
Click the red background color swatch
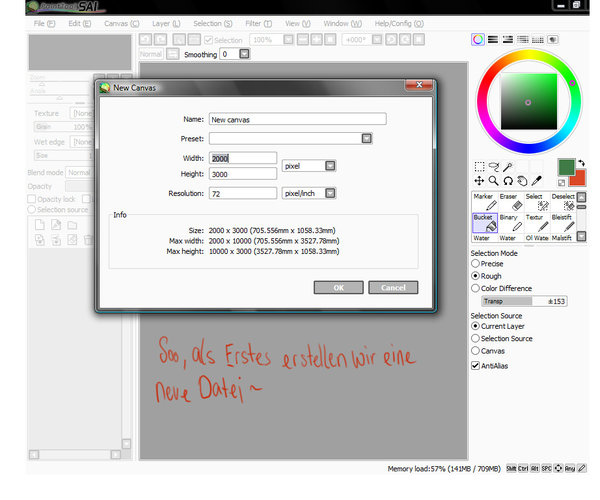tap(579, 179)
